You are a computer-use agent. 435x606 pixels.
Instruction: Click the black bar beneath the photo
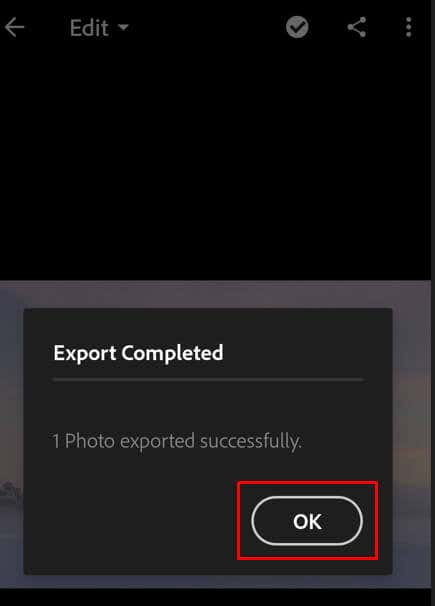click(215, 597)
